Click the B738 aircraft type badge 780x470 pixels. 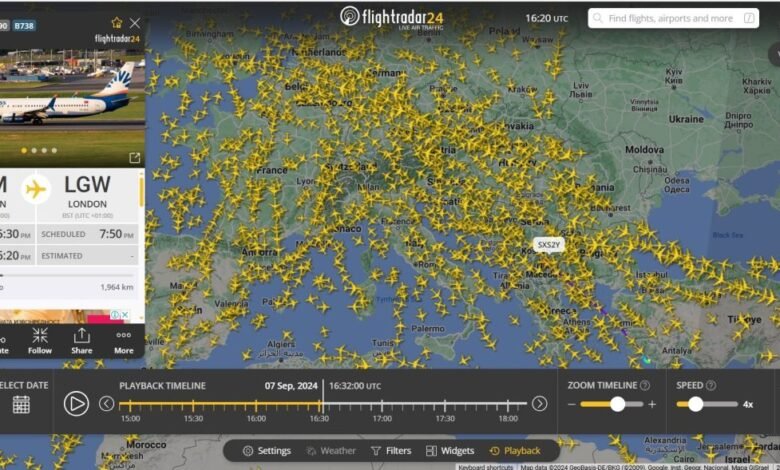tap(24, 26)
